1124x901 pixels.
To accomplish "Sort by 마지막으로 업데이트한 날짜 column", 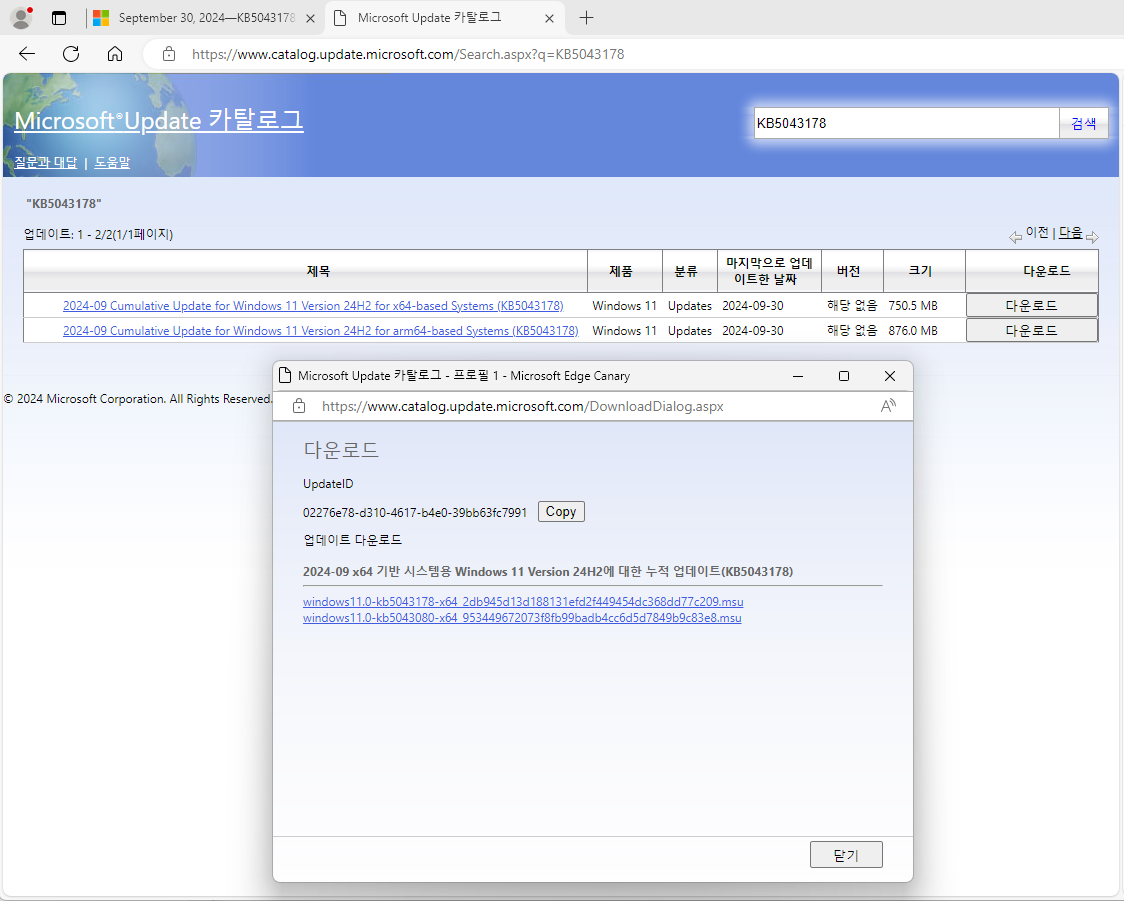I will click(x=768, y=271).
